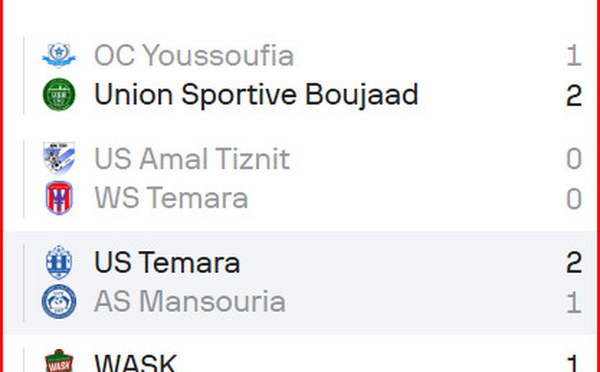Click the OC Youssoufia club crest
This screenshot has height=372, width=600.
[59, 55]
